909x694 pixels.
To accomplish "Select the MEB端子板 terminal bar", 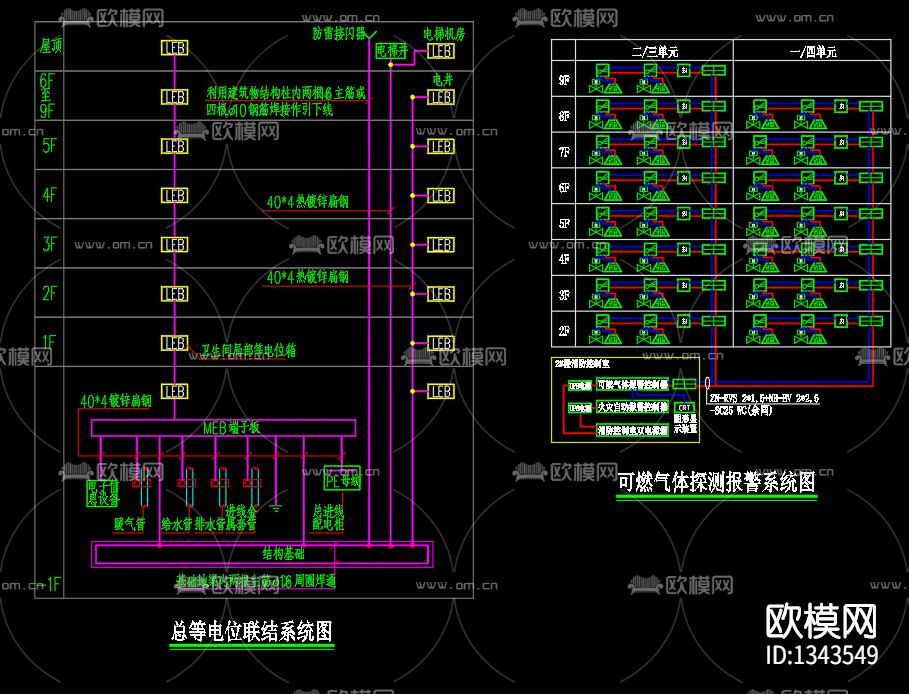I will point(223,427).
